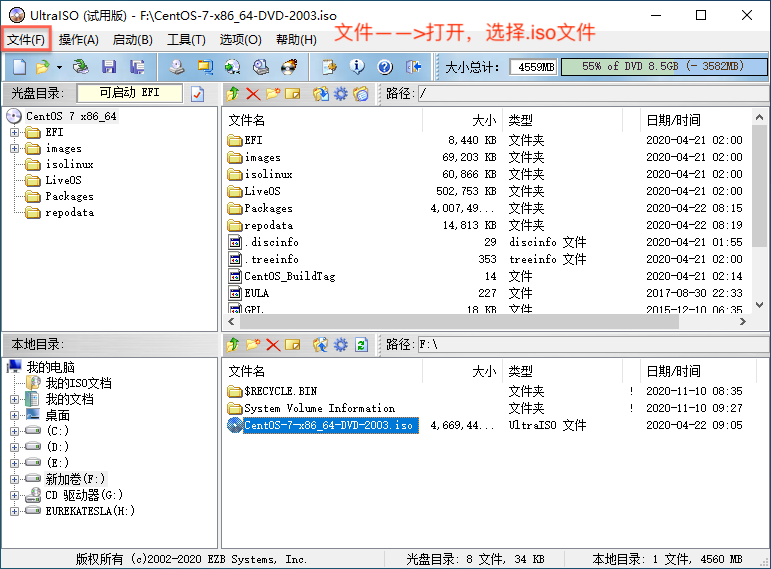Create new folder in disc directory pane
The height and width of the screenshot is (569, 771).
coord(273,93)
